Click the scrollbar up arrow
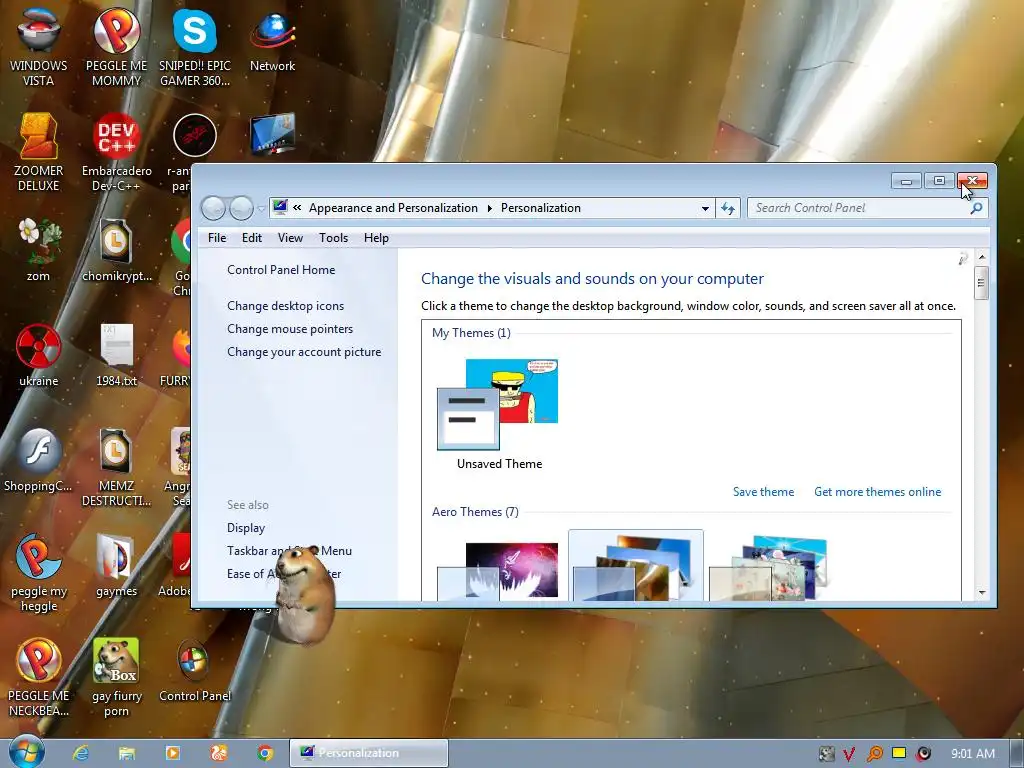This screenshot has width=1024, height=768. 981,257
